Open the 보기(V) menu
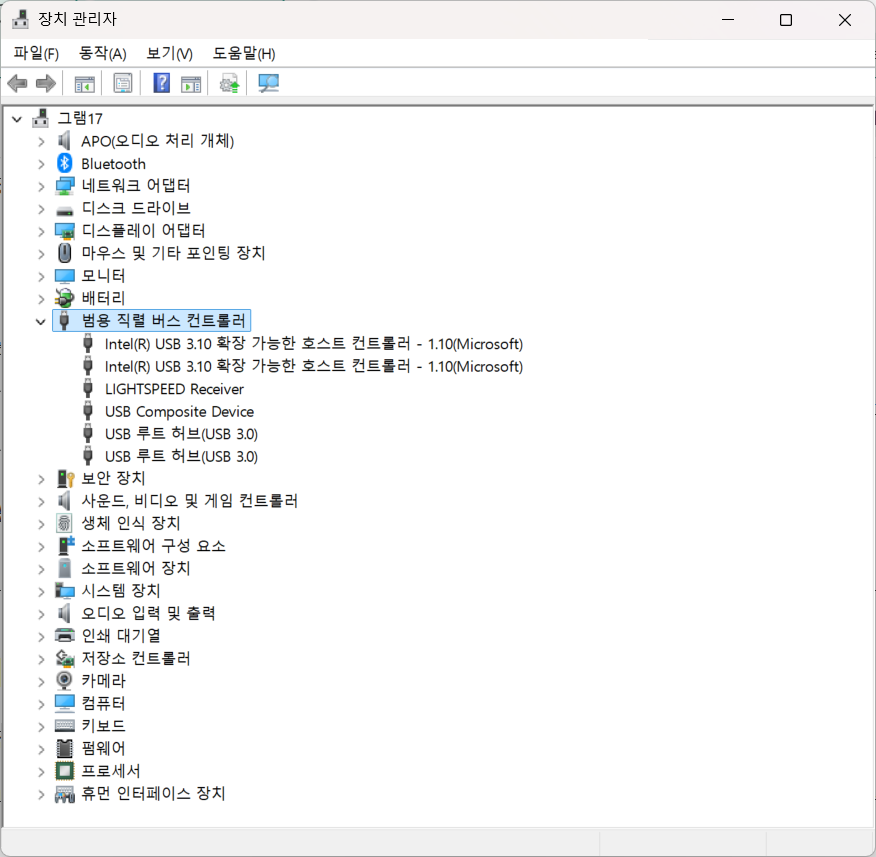This screenshot has height=857, width=876. [x=169, y=54]
